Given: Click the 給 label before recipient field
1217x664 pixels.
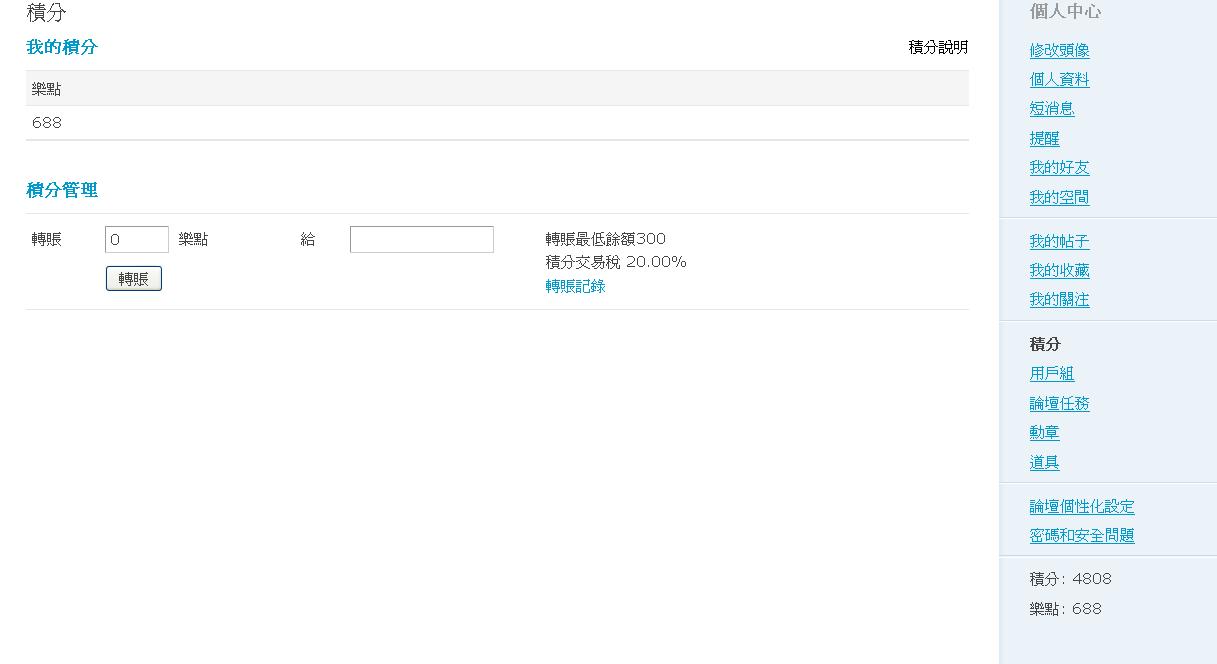Looking at the screenshot, I should point(308,239).
